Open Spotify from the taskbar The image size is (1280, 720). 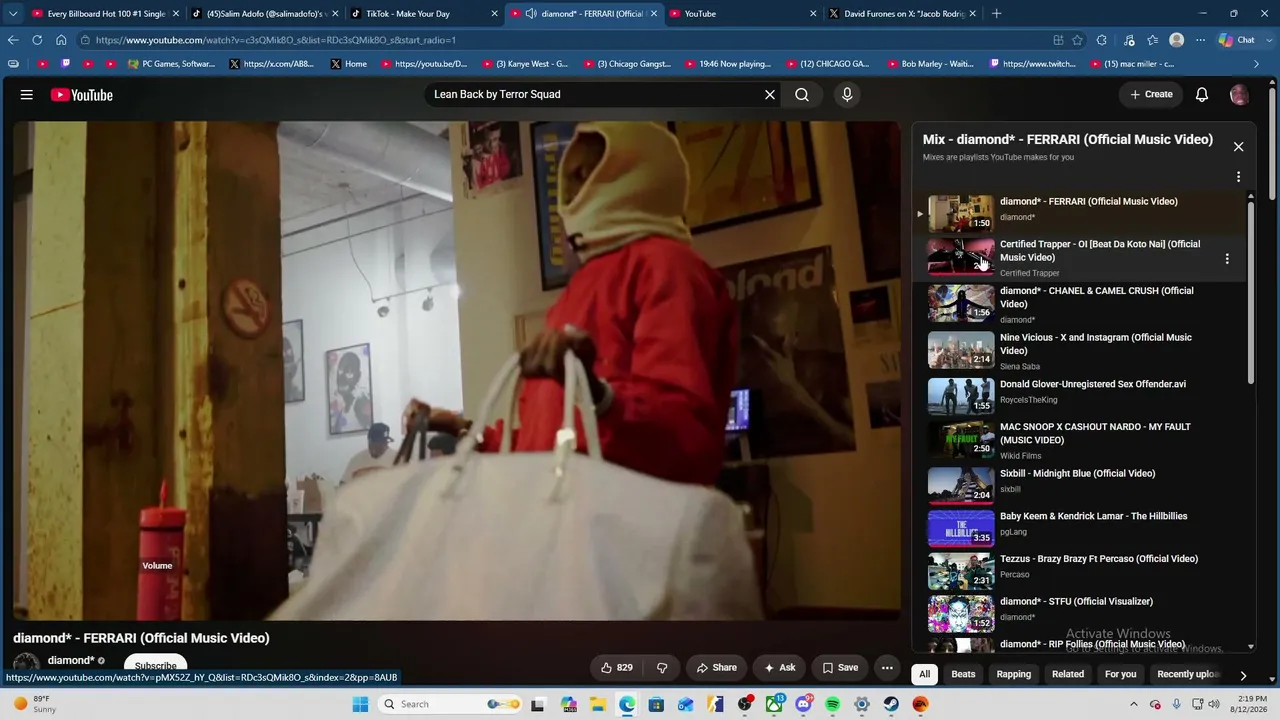coord(833,704)
